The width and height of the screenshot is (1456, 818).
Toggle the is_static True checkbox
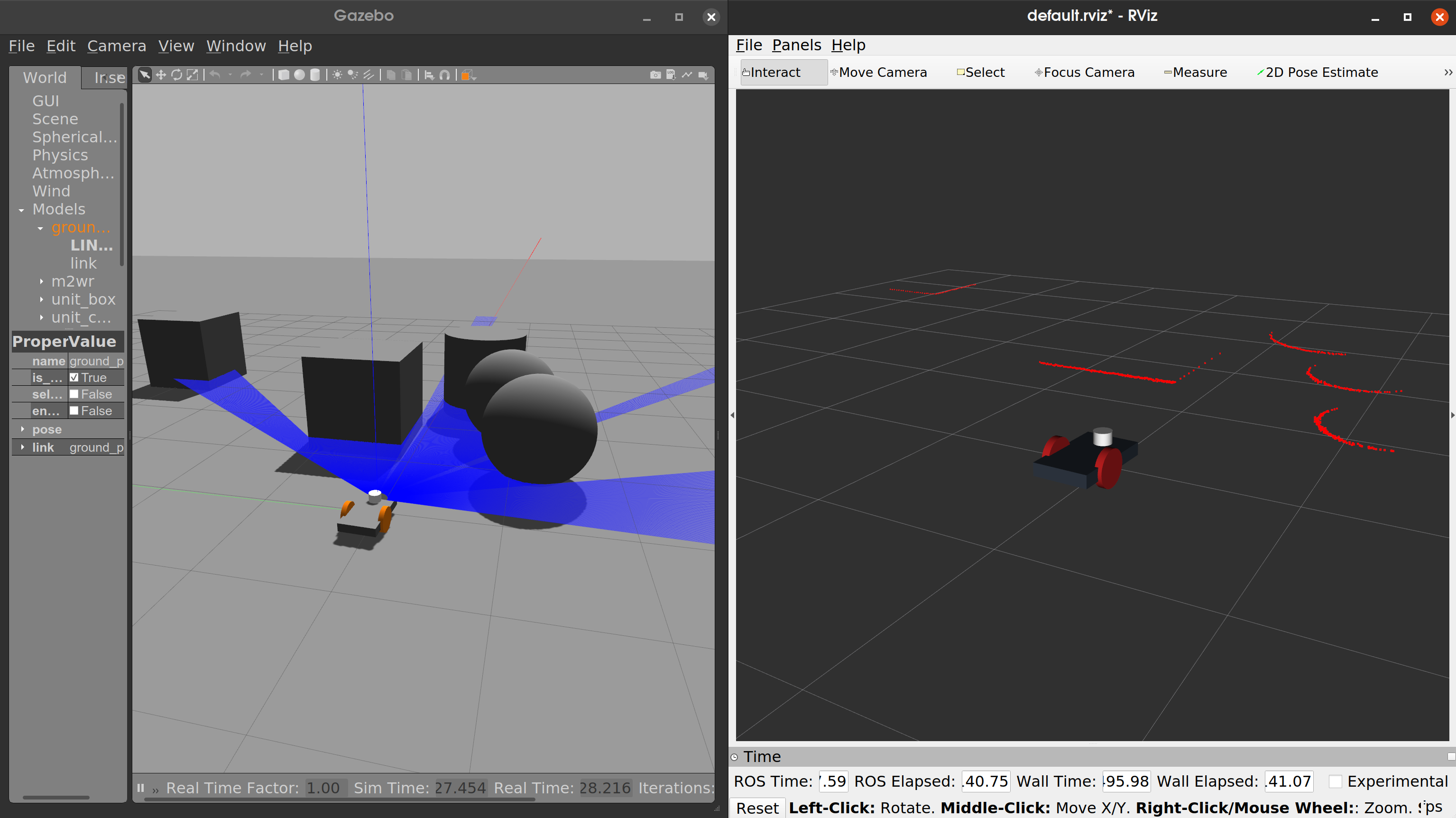click(x=74, y=377)
